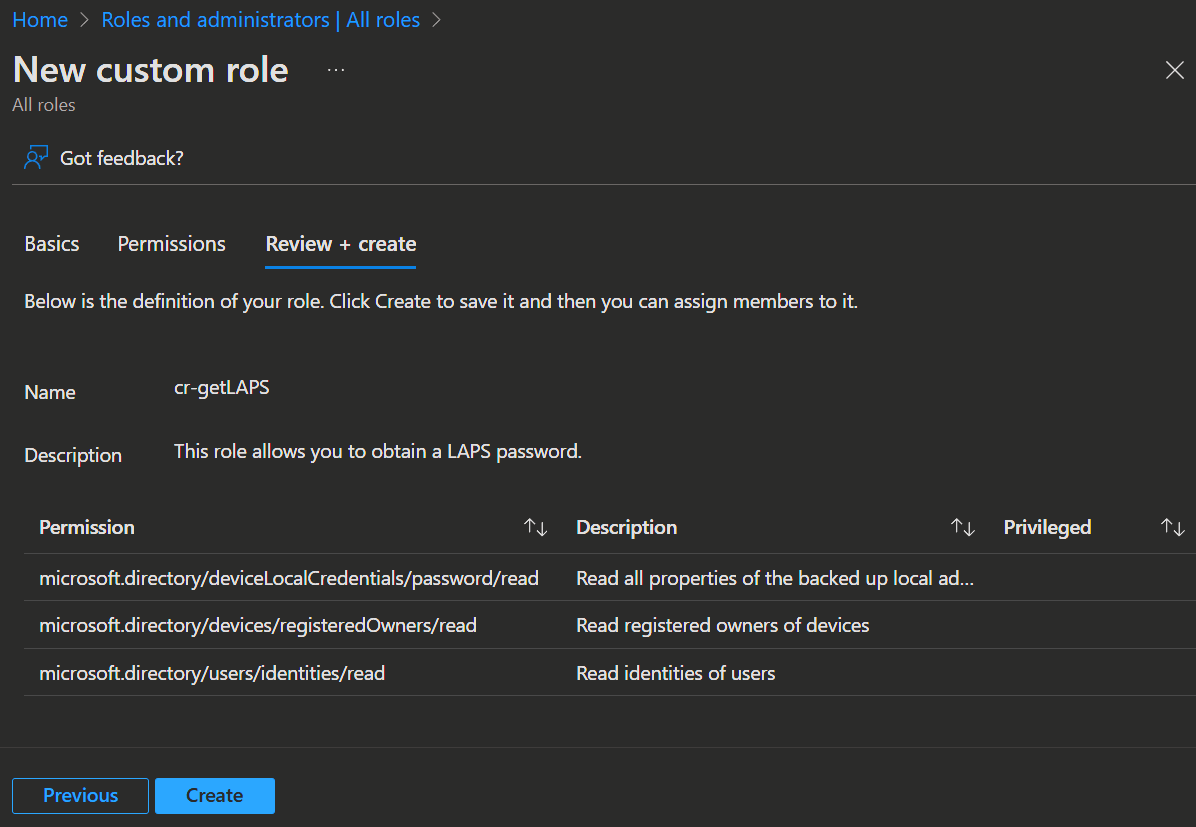Switch to the Permissions tab
Screen dimensions: 1196x827
(x=172, y=244)
